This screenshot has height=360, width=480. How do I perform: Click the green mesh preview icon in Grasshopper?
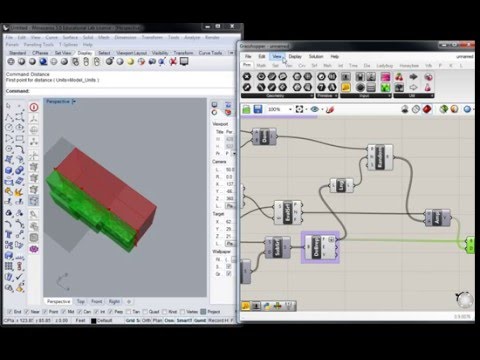pos(443,109)
